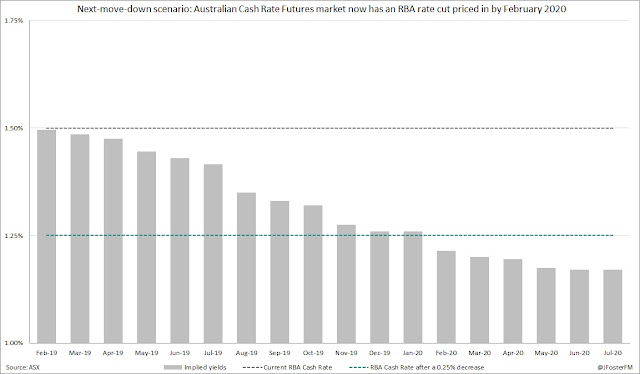Click the black dashed legend line marker
Viewport: 640px width, 374px height.
click(252, 367)
